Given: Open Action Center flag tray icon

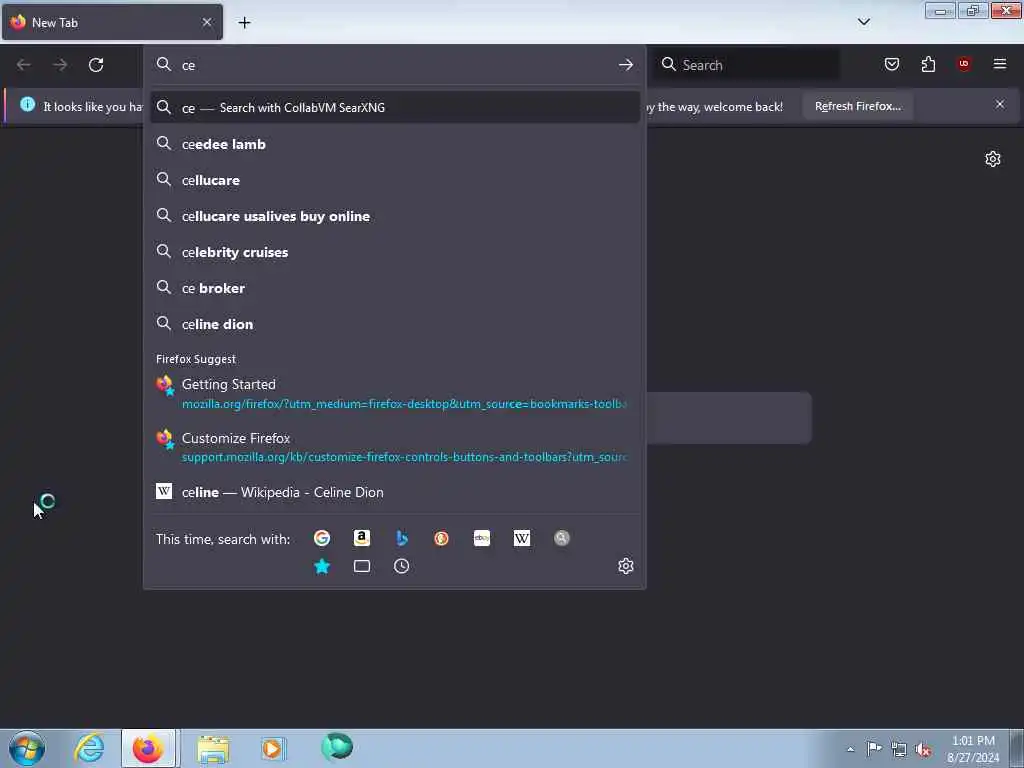Looking at the screenshot, I should (x=874, y=748).
